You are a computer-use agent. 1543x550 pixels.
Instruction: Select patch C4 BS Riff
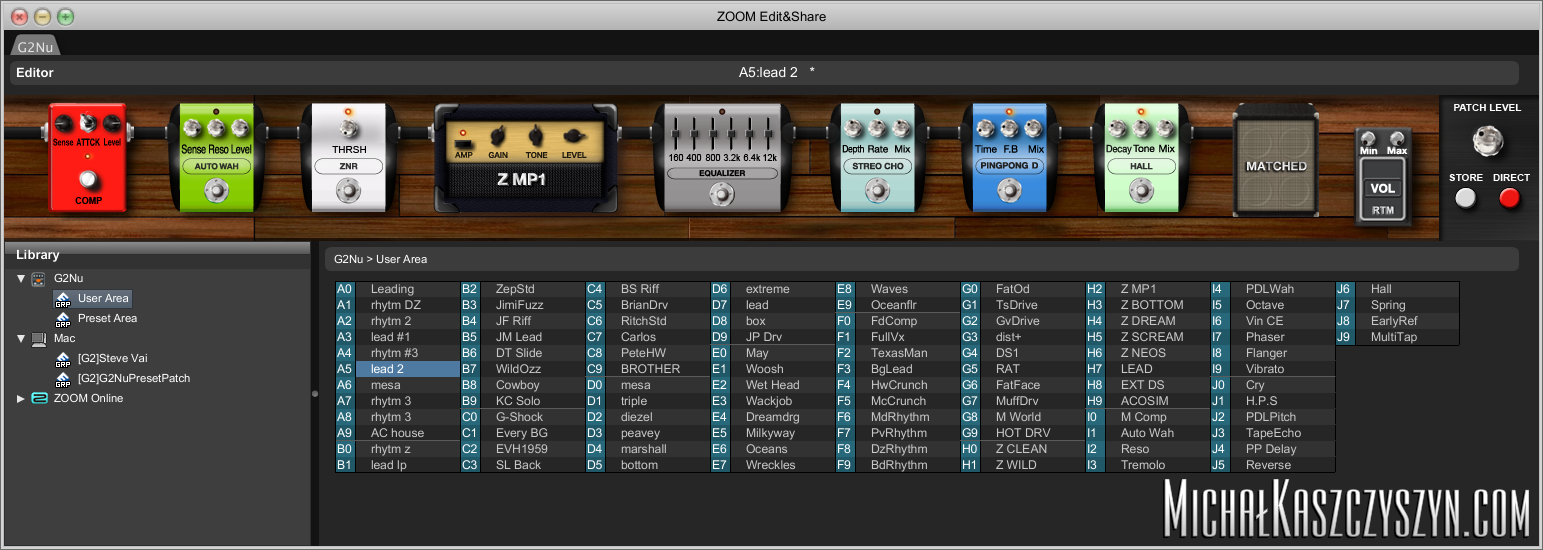pos(647,289)
